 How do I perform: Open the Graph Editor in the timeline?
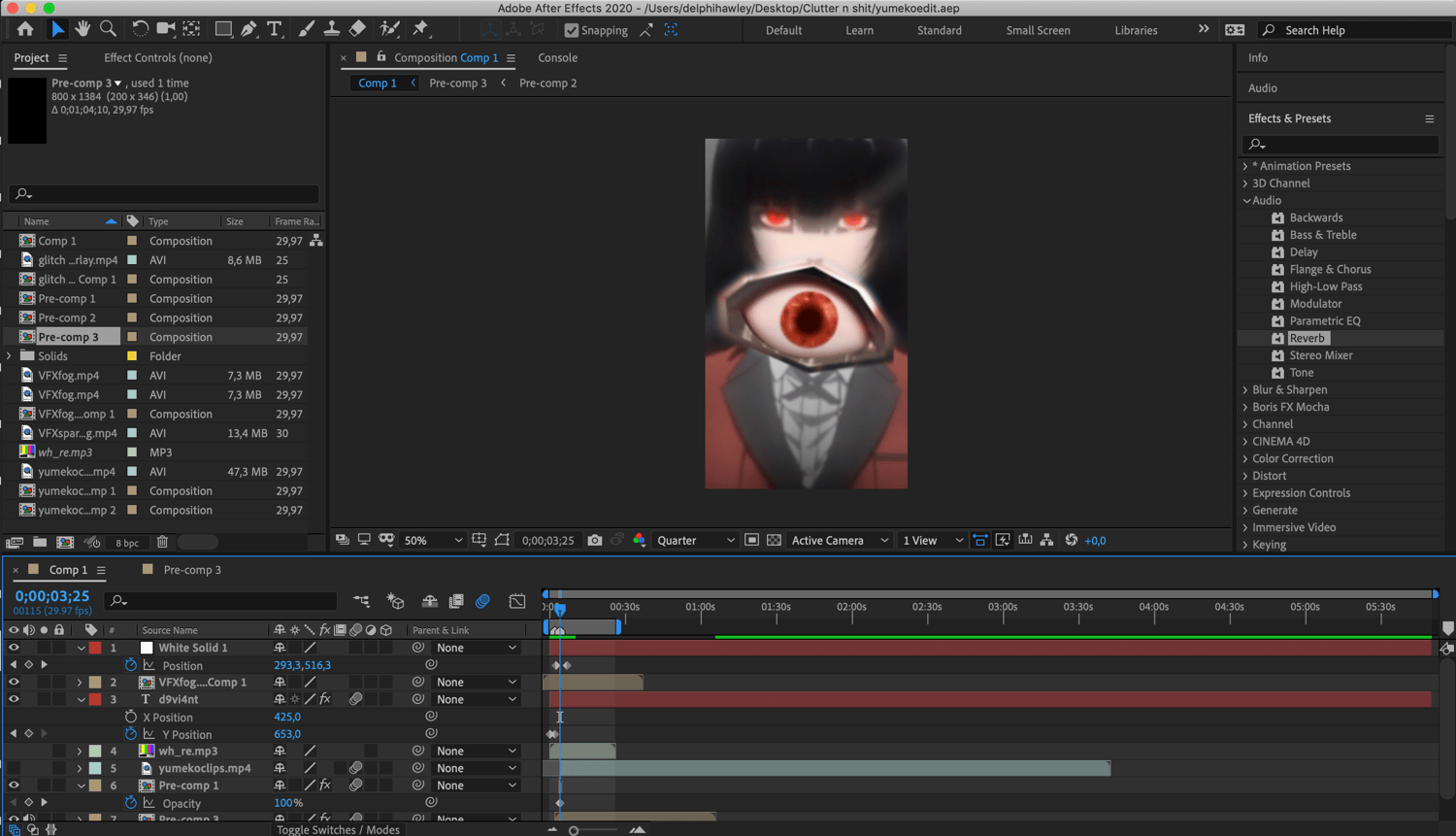[x=517, y=601]
